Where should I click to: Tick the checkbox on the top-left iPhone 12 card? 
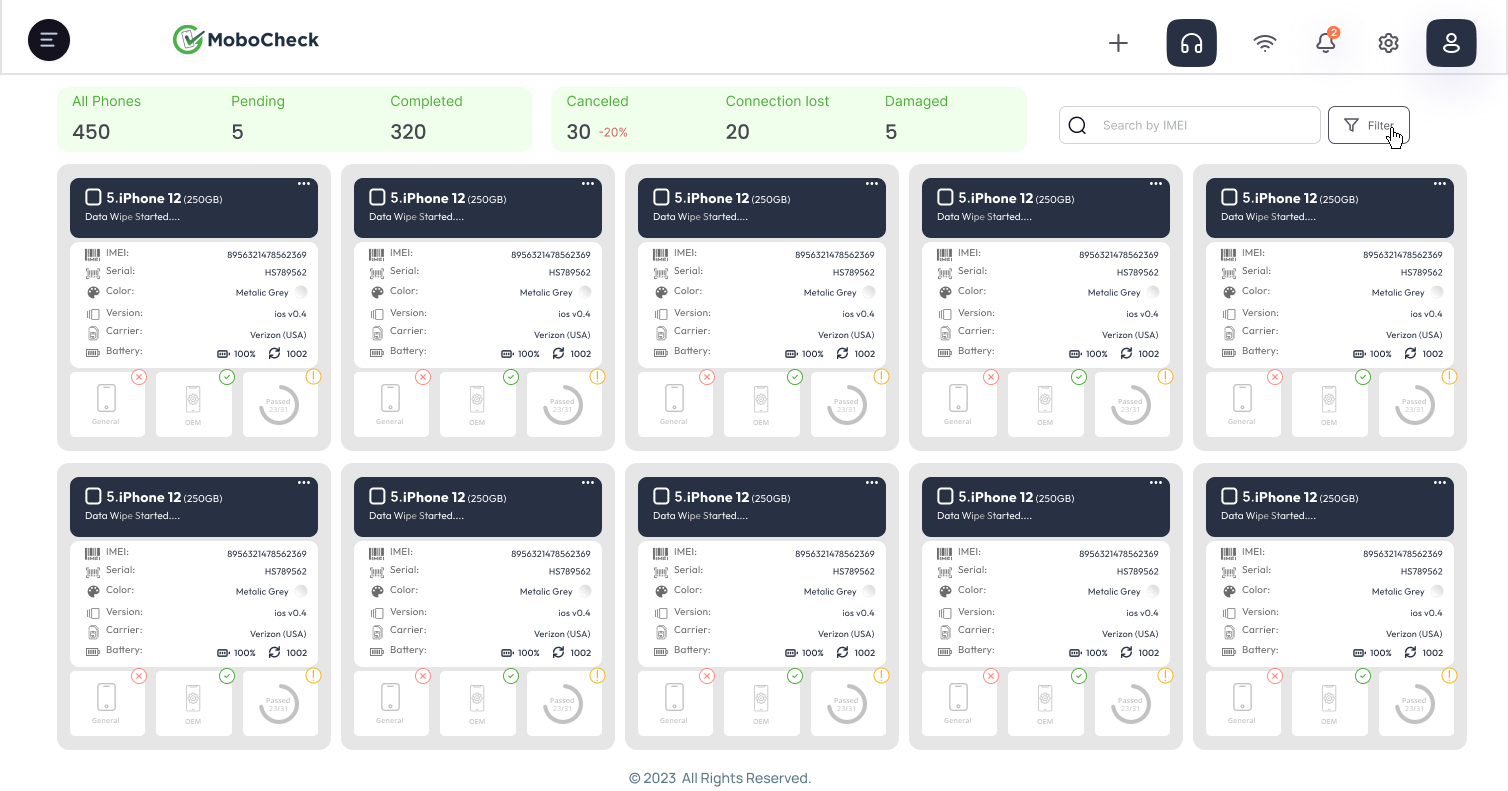click(93, 197)
